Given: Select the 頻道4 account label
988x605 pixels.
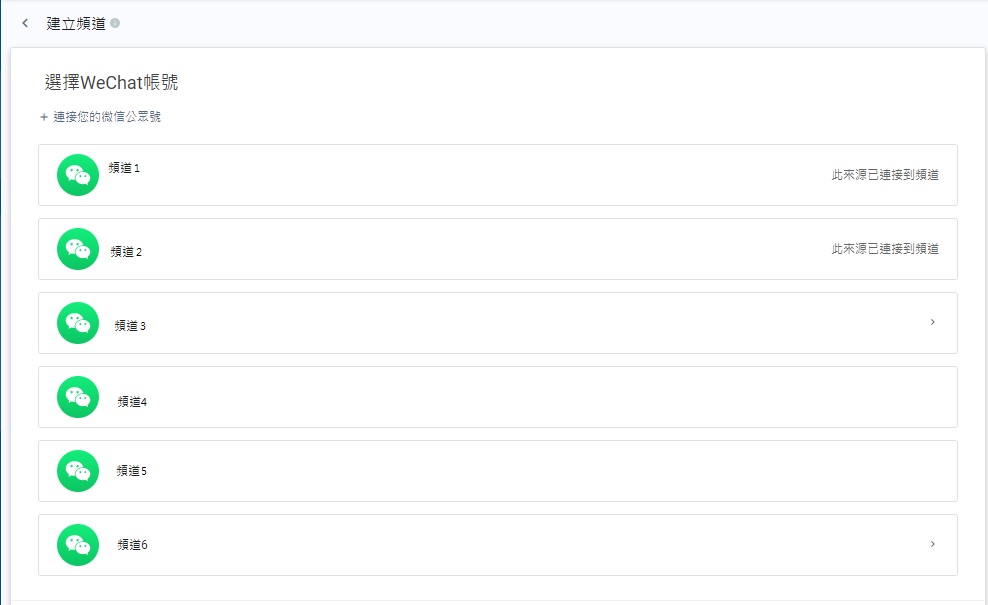Looking at the screenshot, I should coord(132,402).
